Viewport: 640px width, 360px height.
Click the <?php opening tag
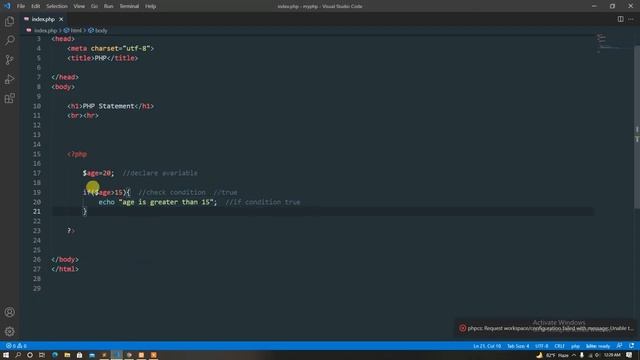77,154
